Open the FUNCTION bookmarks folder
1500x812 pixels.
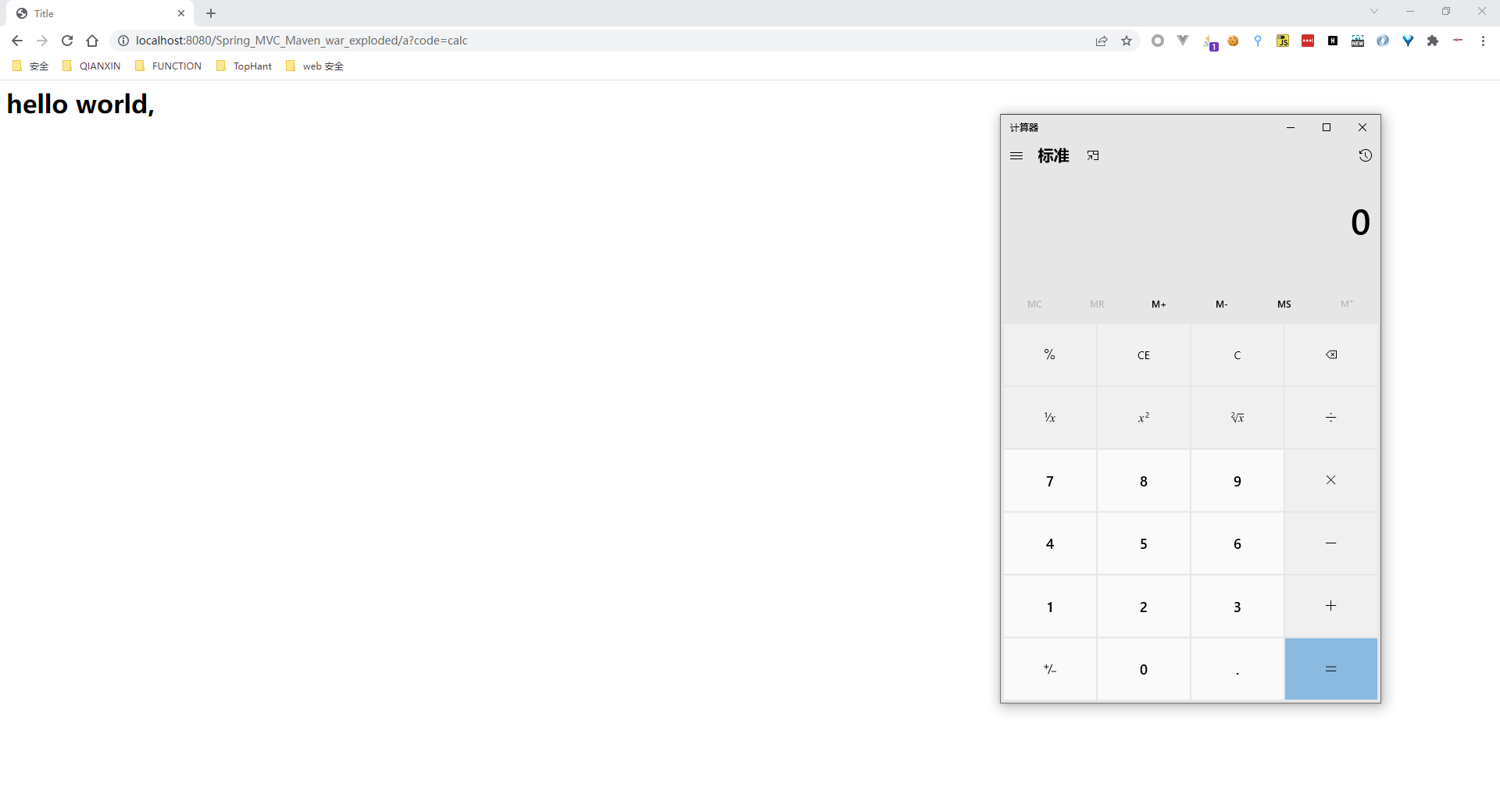pyautogui.click(x=169, y=66)
